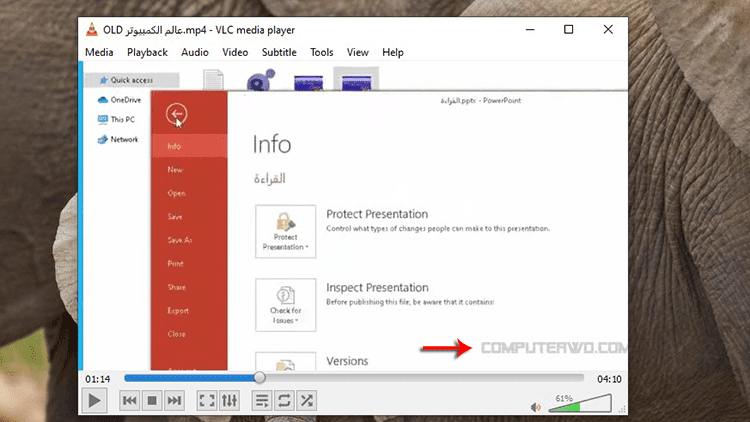This screenshot has height=422, width=750.
Task: Toggle random shuffle playback
Action: pyautogui.click(x=307, y=400)
